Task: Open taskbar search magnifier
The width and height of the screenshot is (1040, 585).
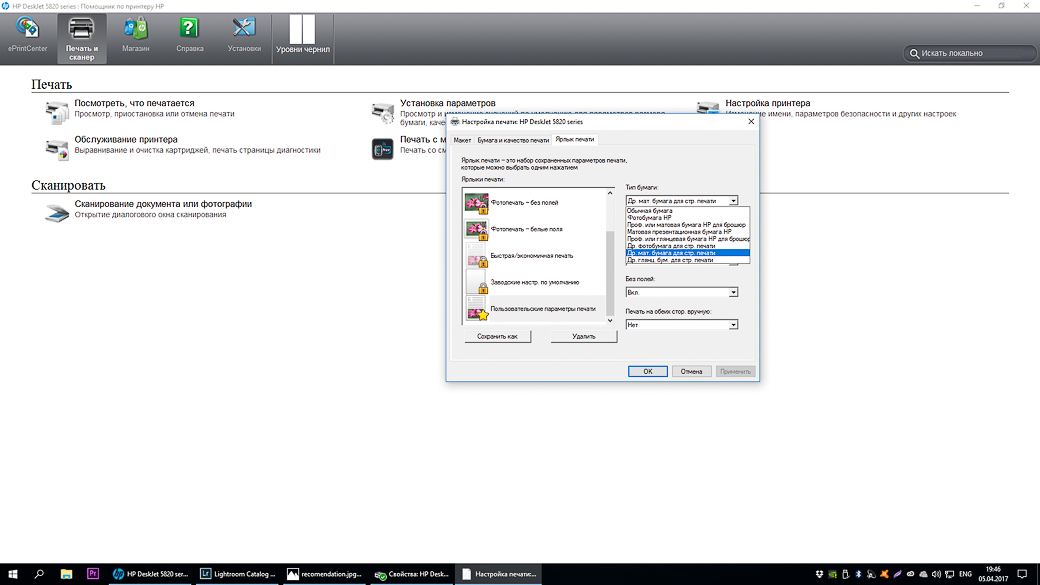Action: tap(39, 574)
